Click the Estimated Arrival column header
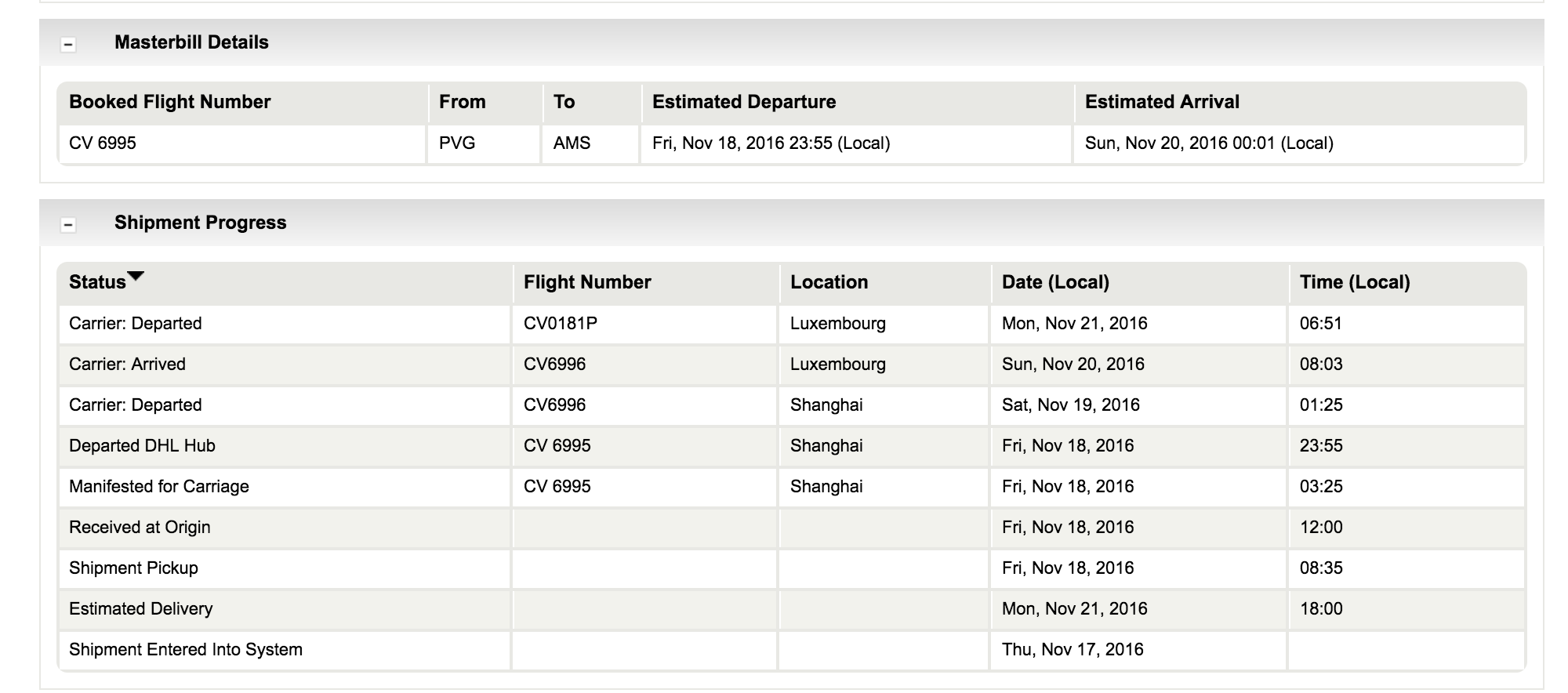The width and height of the screenshot is (1568, 693). click(x=1162, y=102)
